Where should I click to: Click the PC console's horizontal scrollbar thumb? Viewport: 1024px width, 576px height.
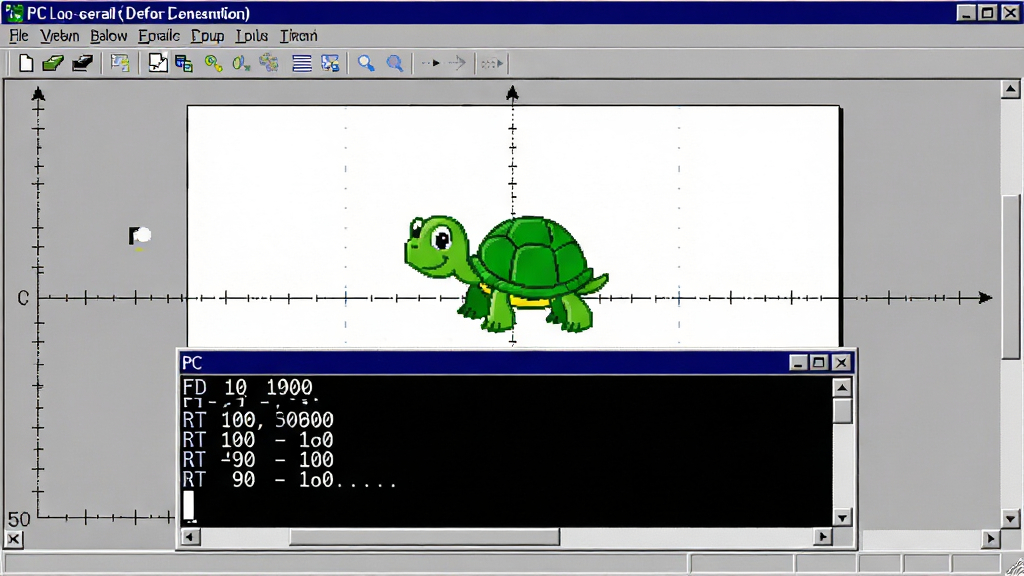[424, 537]
